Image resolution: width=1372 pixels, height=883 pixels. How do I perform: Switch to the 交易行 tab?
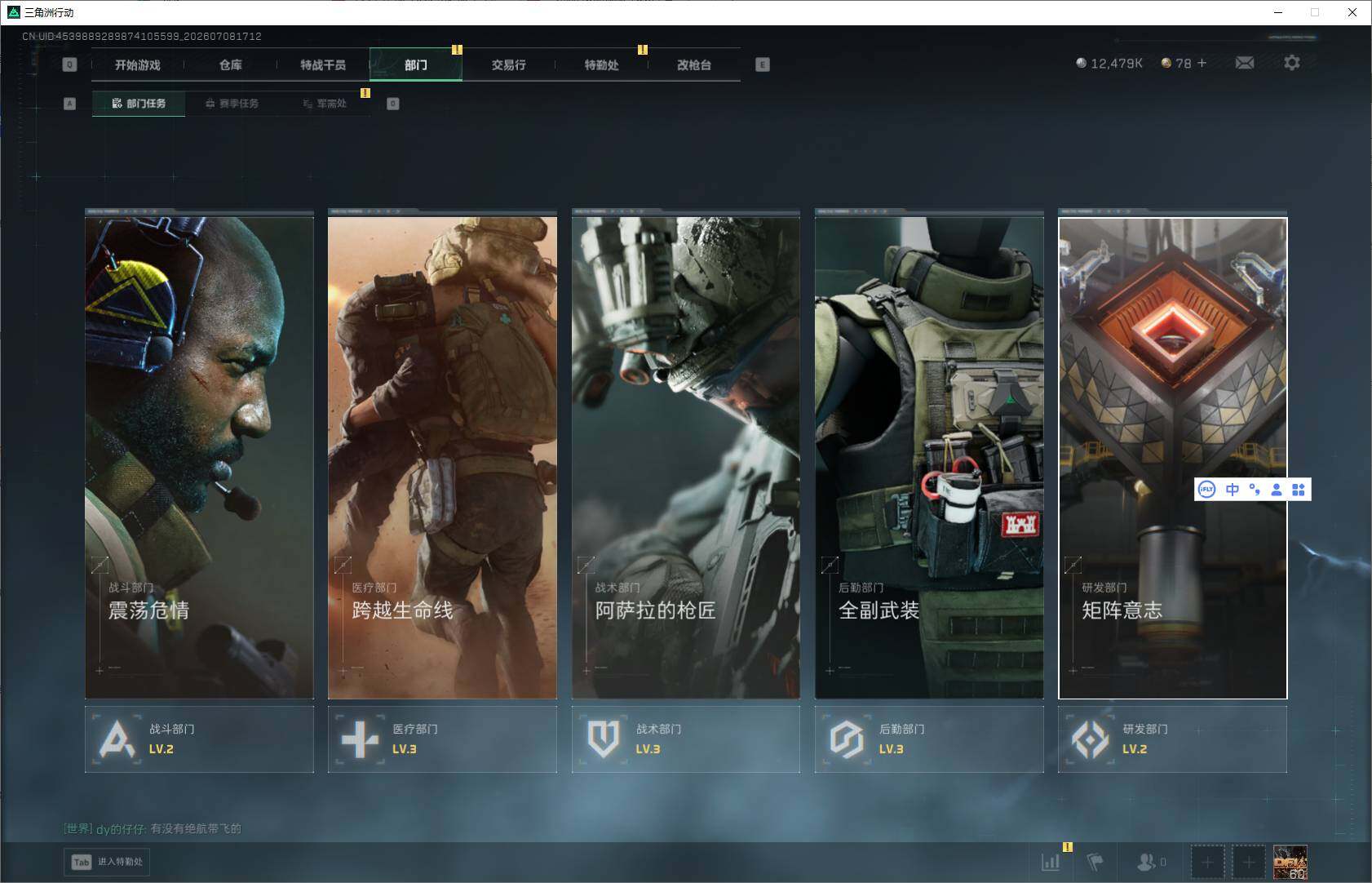(508, 64)
